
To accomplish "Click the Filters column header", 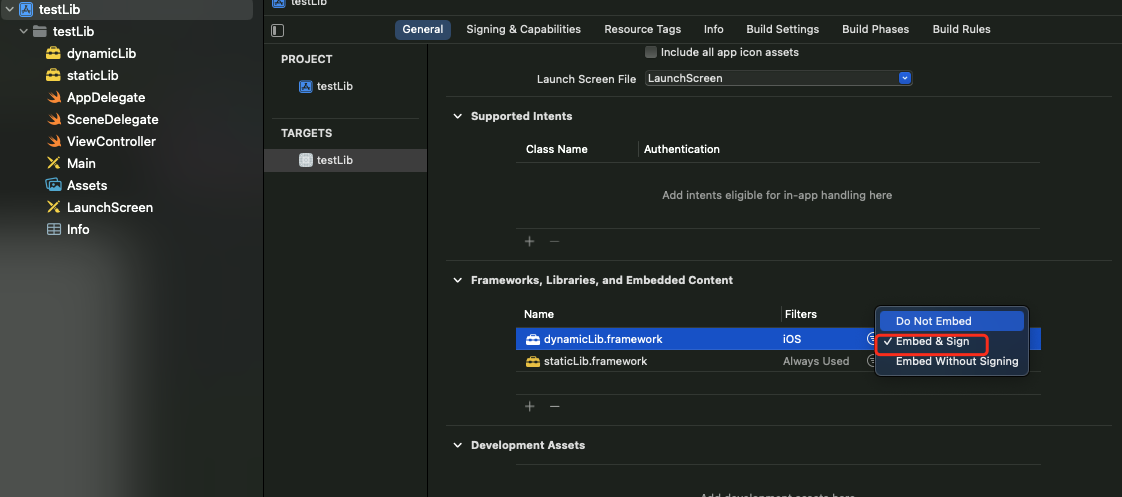I will (x=801, y=314).
